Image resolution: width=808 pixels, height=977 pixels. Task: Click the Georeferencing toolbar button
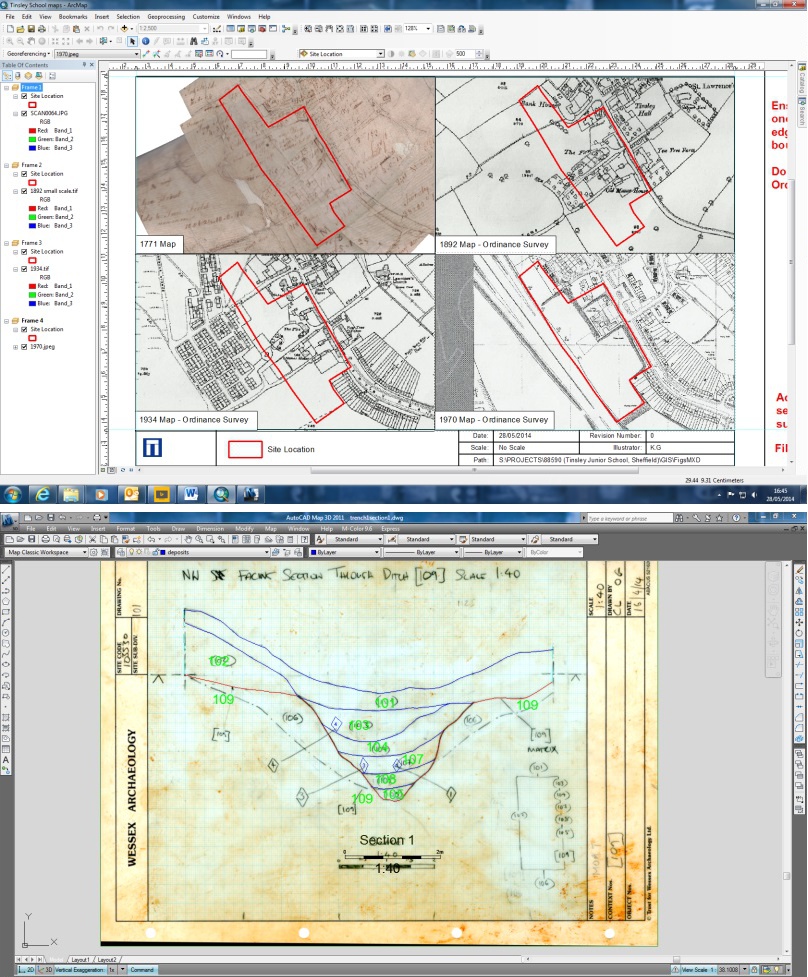[28, 53]
